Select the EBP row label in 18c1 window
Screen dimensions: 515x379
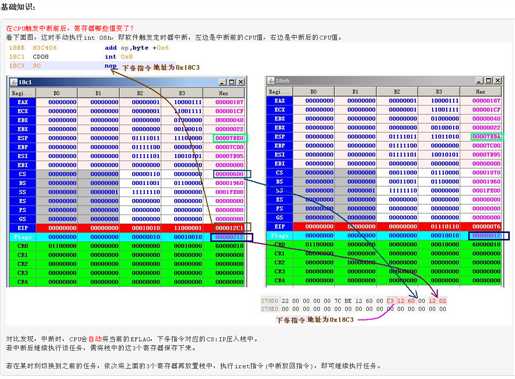coord(23,147)
